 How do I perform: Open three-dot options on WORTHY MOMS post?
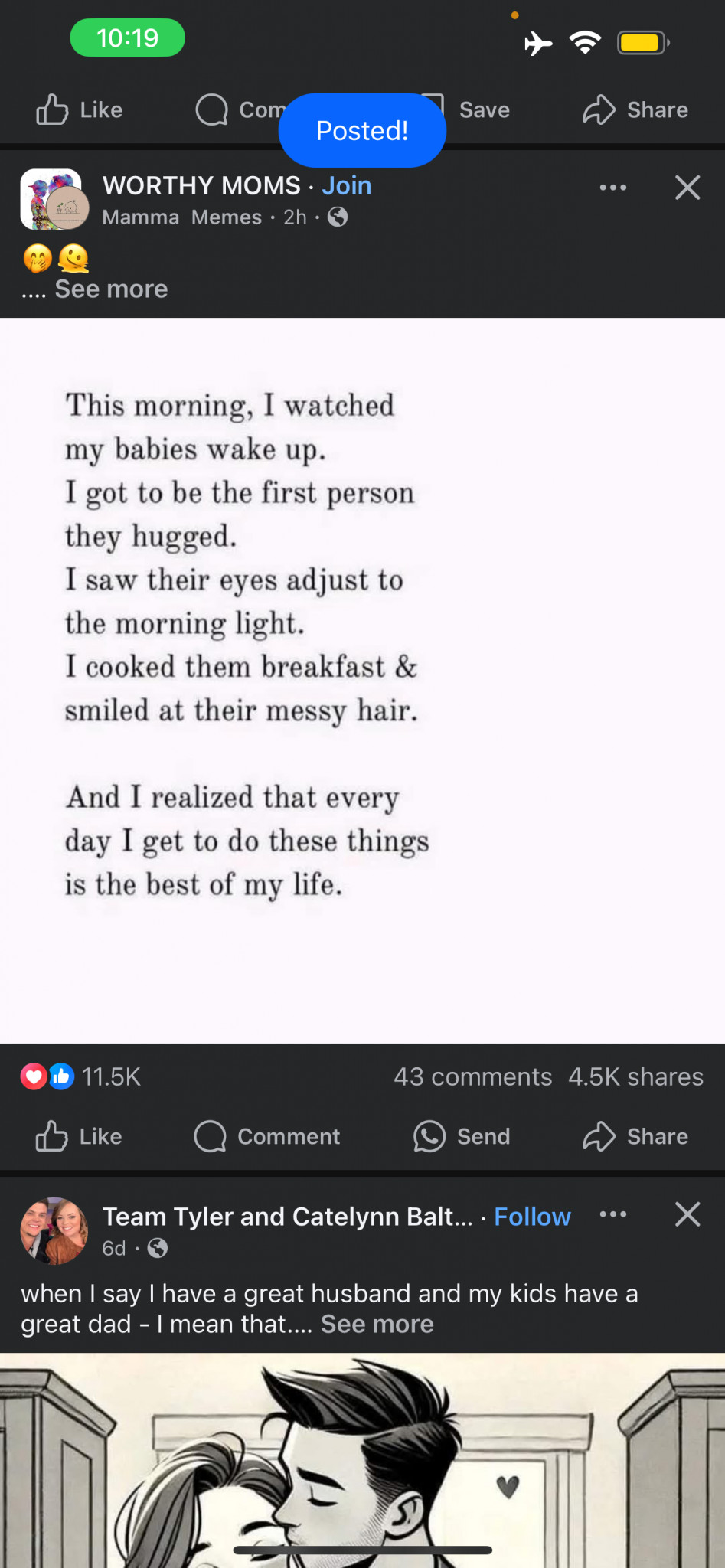(612, 188)
